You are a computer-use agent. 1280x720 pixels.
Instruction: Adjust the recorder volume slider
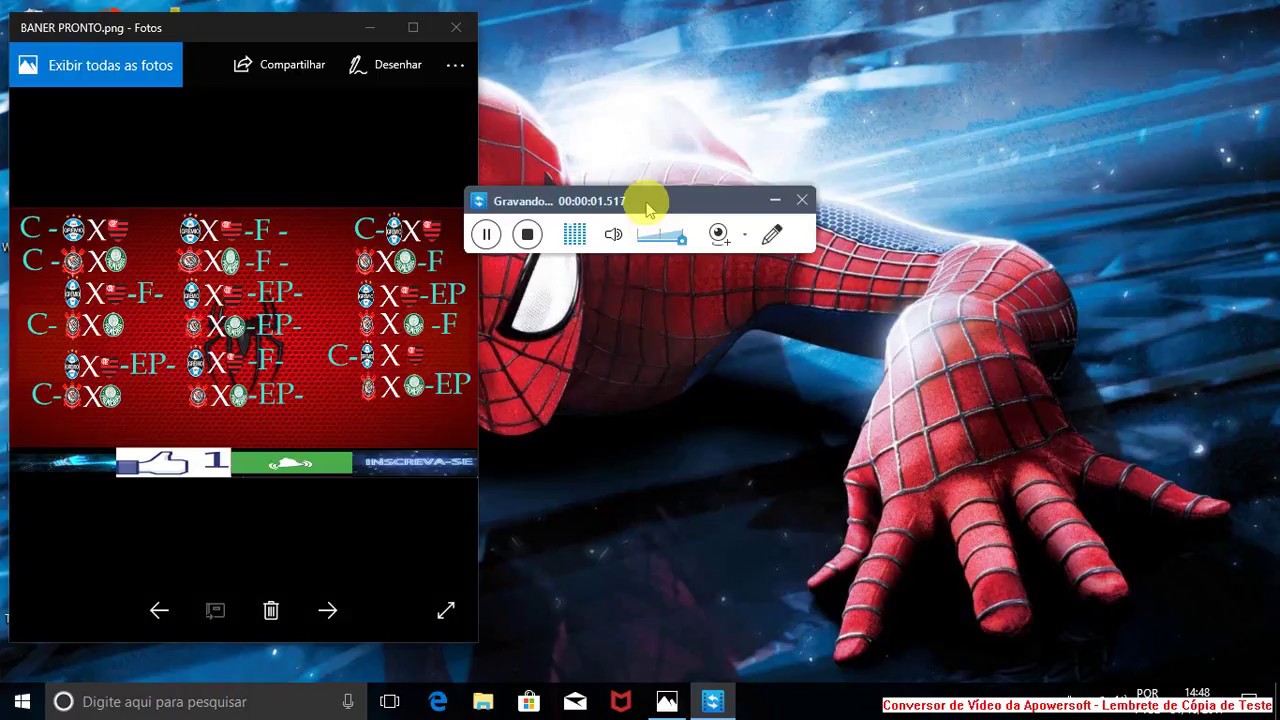661,236
